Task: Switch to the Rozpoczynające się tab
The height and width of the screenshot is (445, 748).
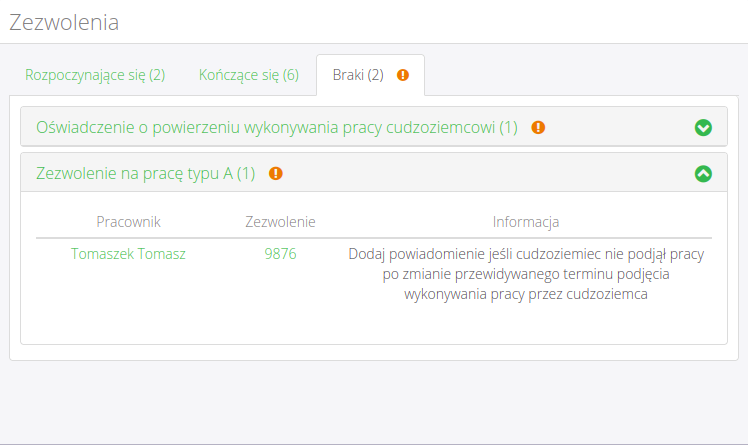Action: tap(95, 75)
